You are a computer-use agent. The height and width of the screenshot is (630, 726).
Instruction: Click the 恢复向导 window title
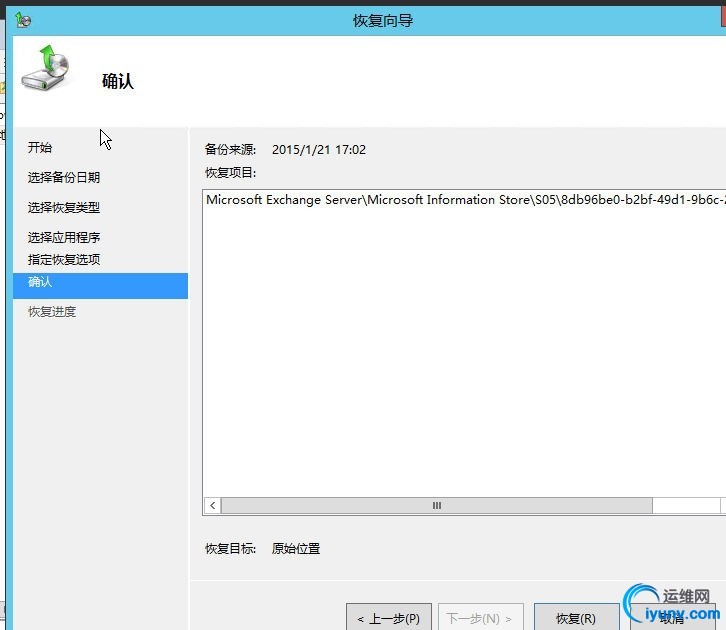383,21
